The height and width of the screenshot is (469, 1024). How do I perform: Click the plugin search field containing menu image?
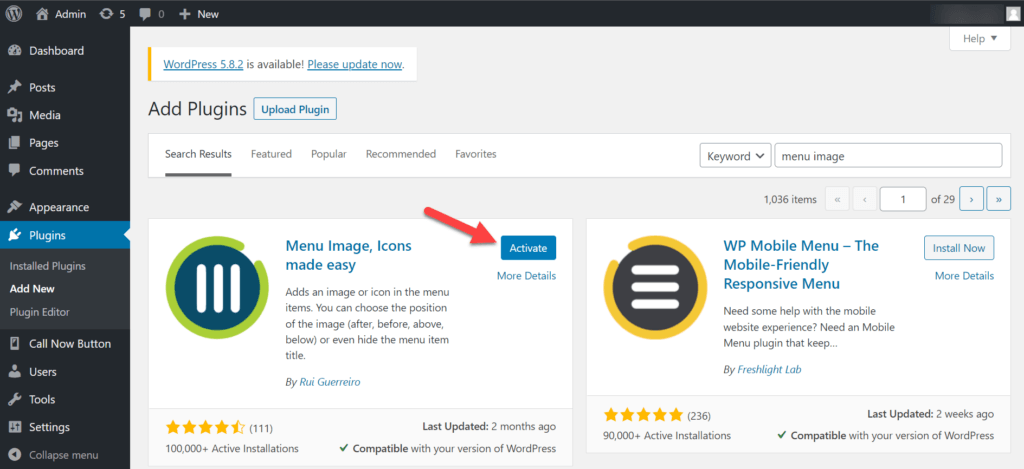click(888, 156)
